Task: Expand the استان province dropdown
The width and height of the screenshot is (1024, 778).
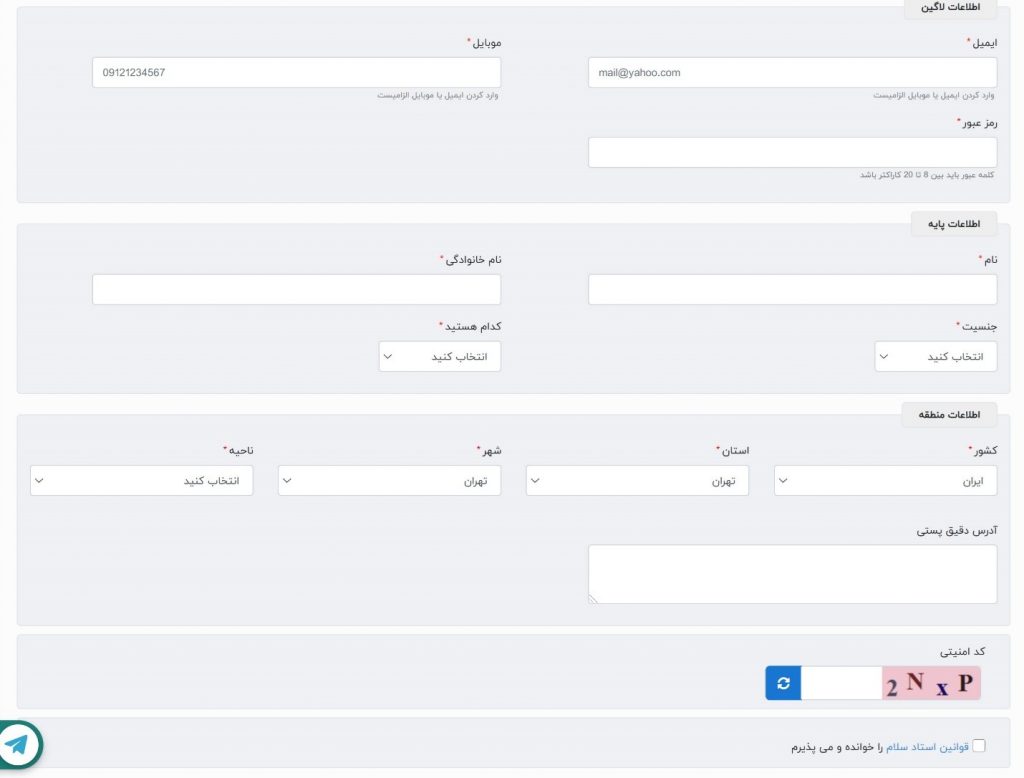Action: 637,481
